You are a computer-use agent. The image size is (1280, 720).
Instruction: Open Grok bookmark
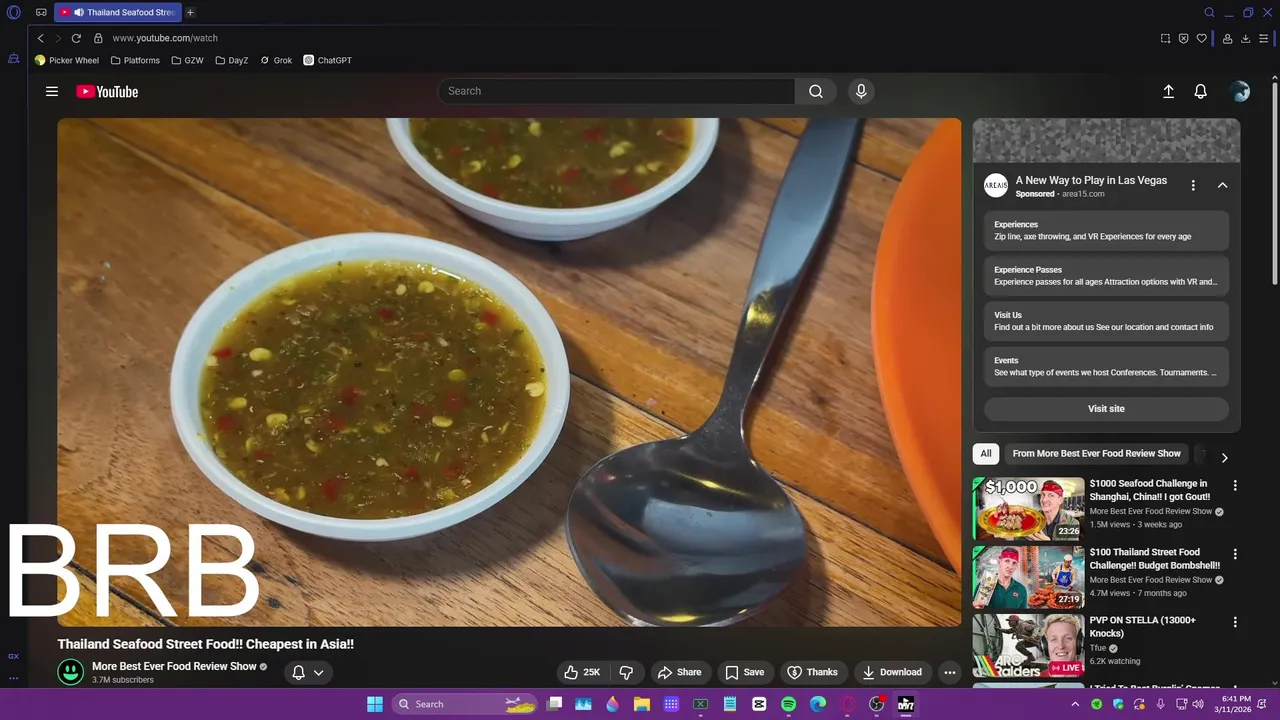coord(276,60)
